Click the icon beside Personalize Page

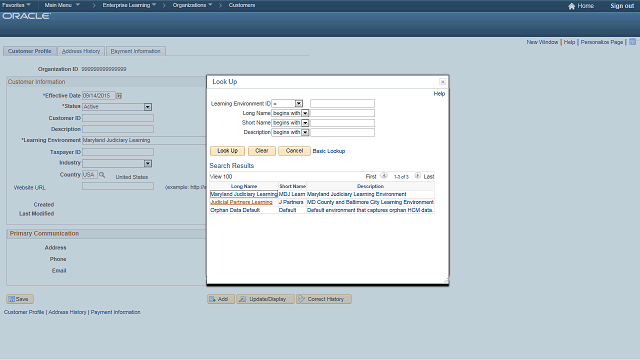pos(632,42)
